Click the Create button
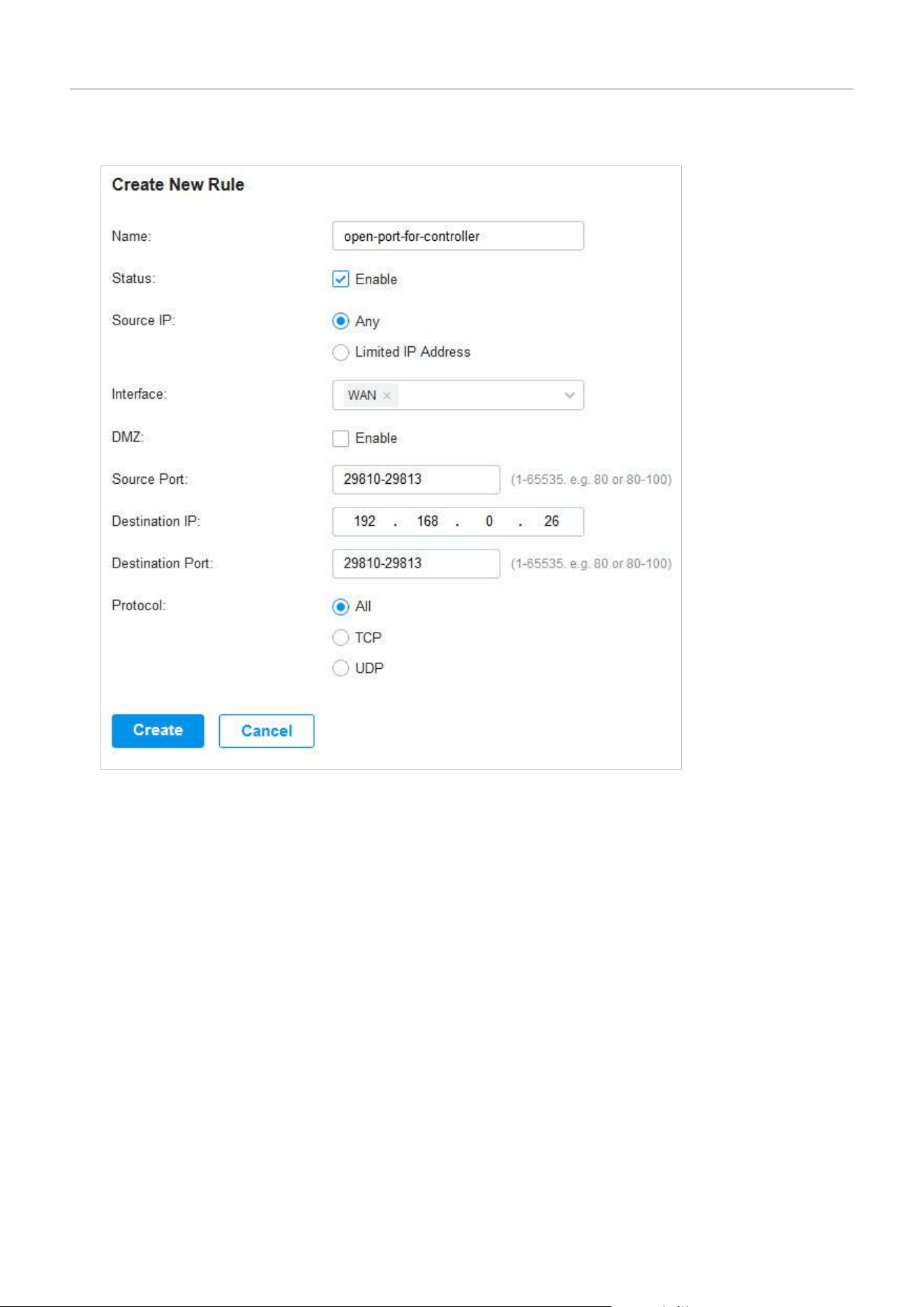The width and height of the screenshot is (924, 1307). pos(158,730)
